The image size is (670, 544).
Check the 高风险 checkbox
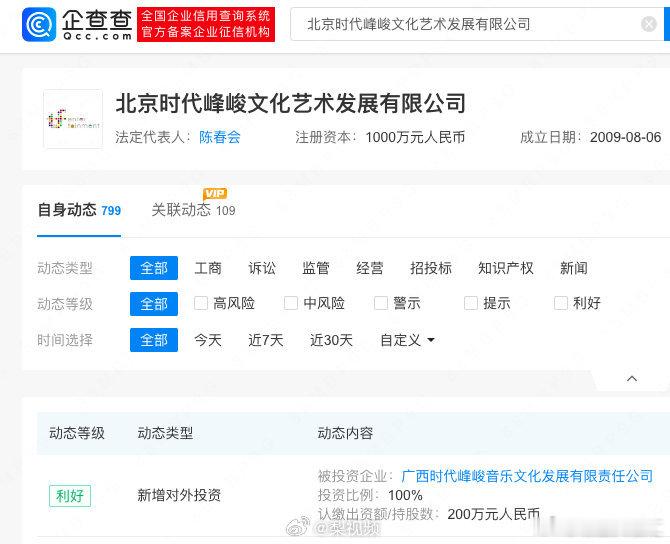tap(201, 303)
